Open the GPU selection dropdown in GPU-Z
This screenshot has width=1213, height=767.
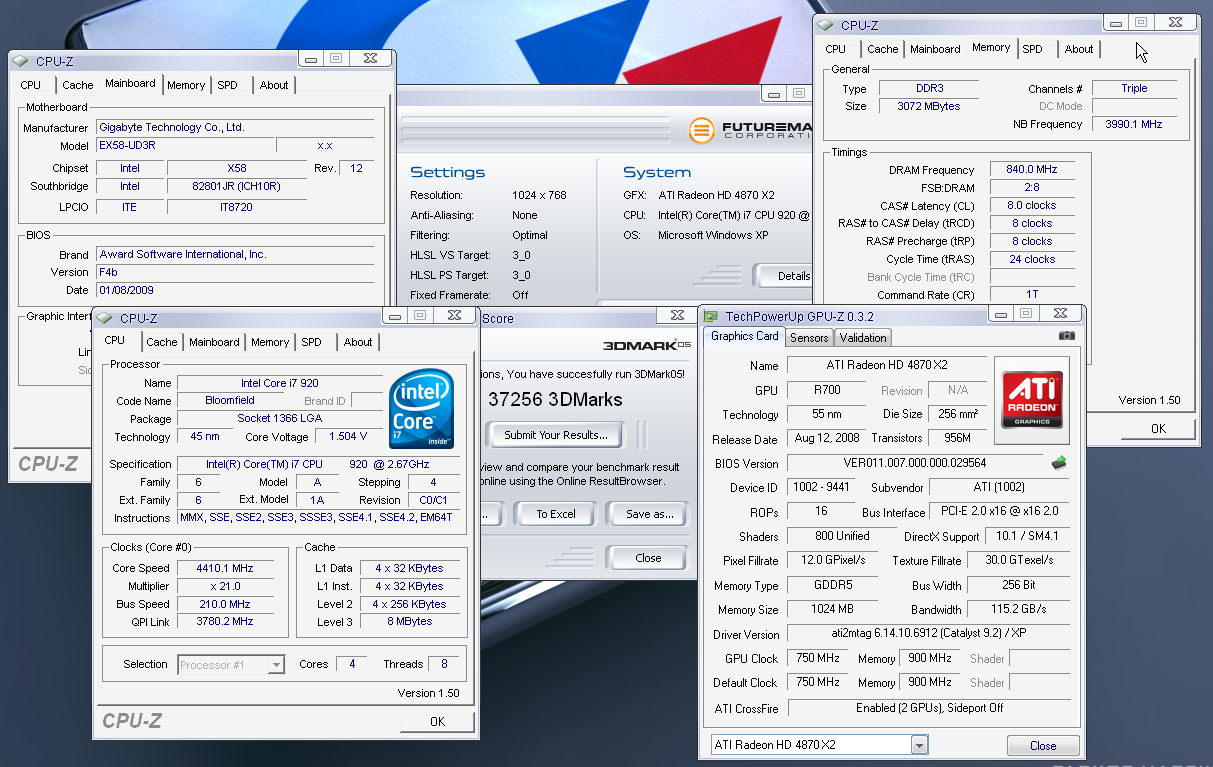point(919,745)
